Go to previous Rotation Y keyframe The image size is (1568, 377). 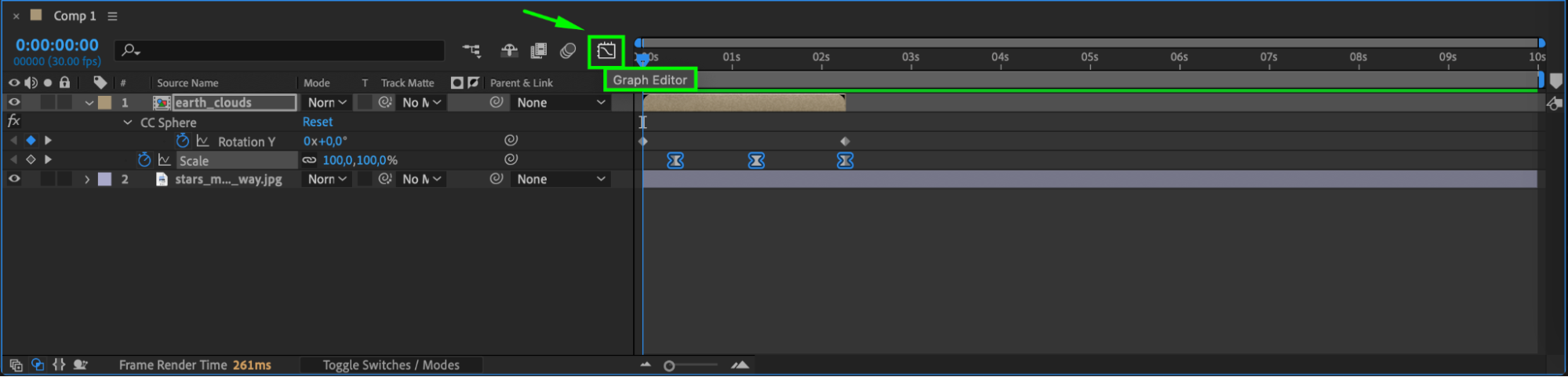pos(13,141)
